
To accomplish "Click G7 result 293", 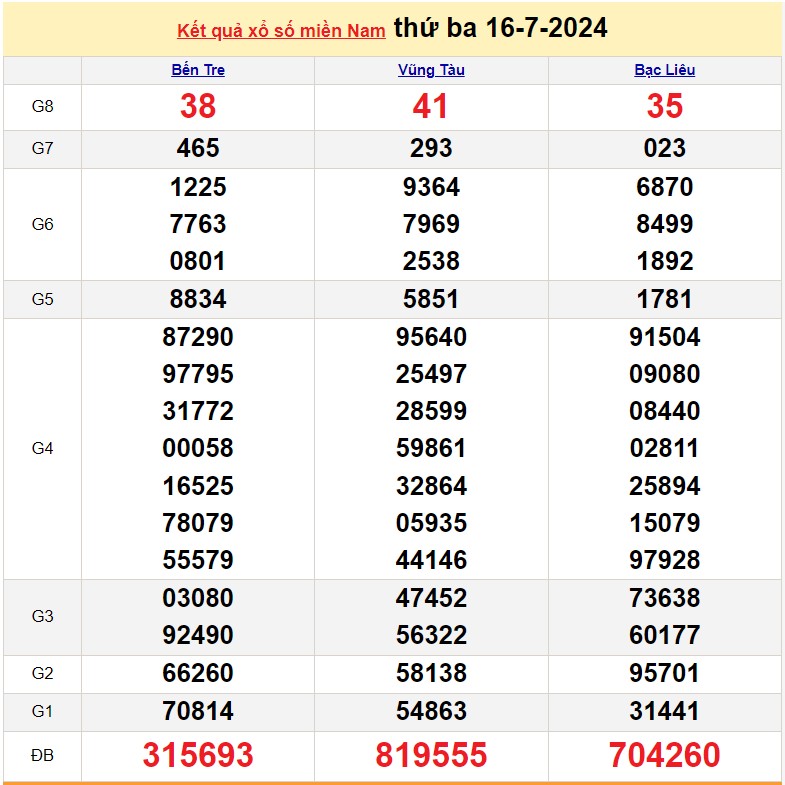I will (431, 148).
